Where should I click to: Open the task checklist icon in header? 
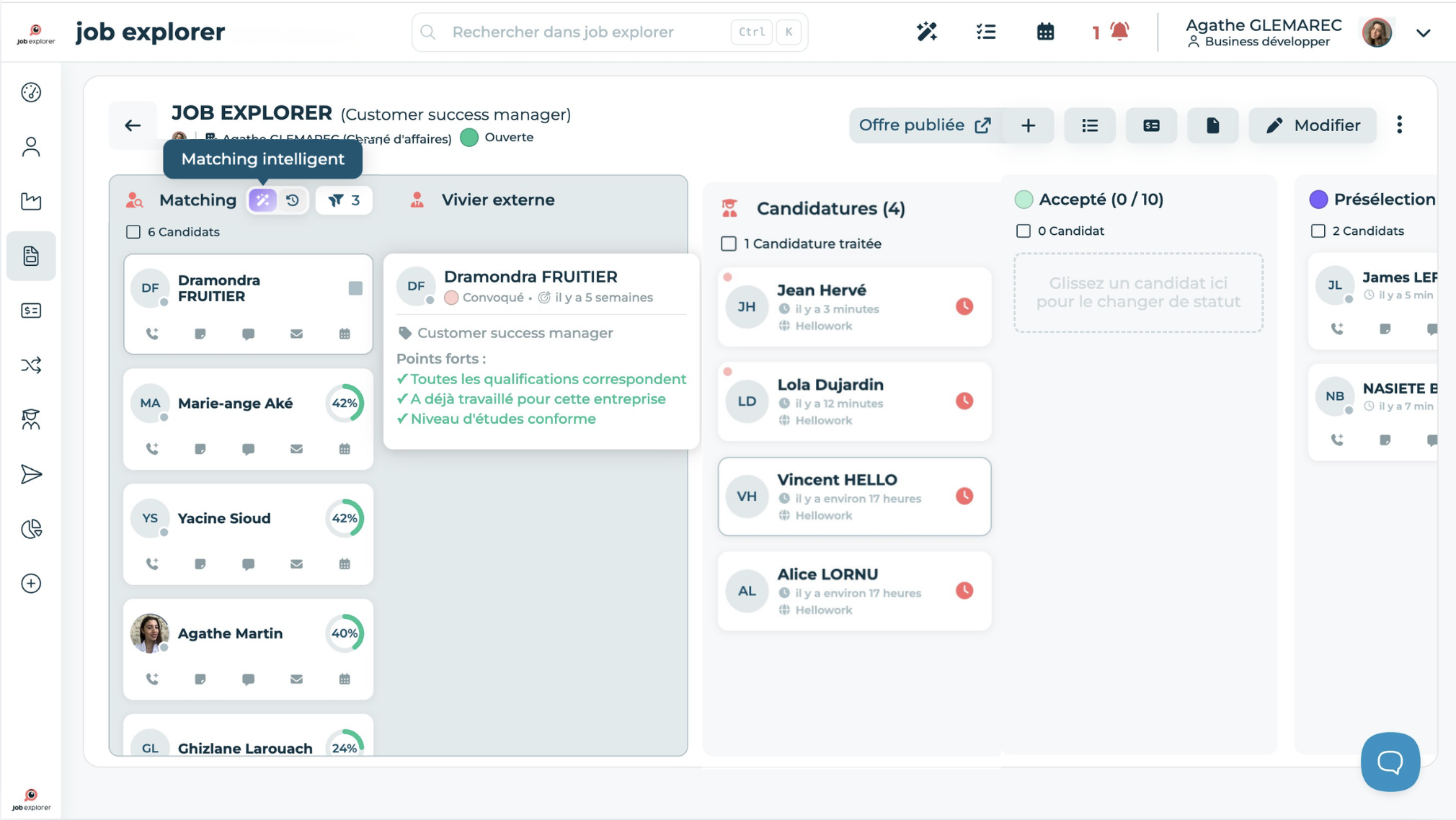pyautogui.click(x=985, y=32)
